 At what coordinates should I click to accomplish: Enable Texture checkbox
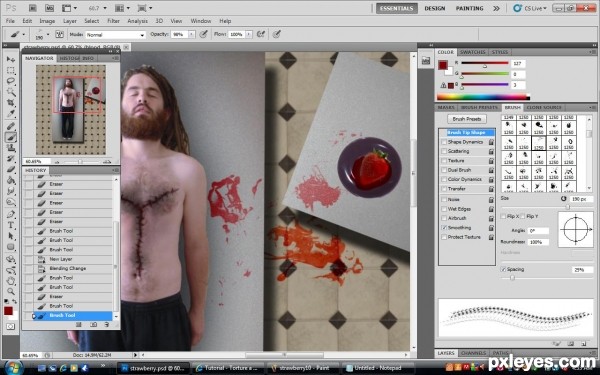pyautogui.click(x=444, y=161)
